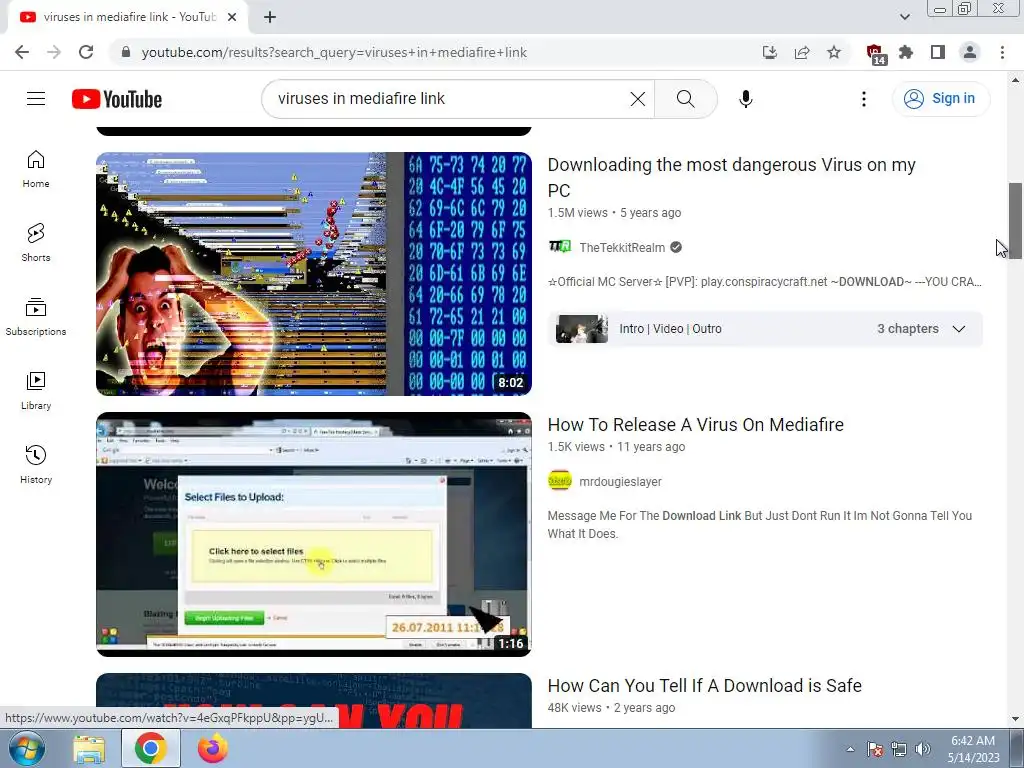Open Shorts in the sidebar
Image resolution: width=1024 pixels, height=768 pixels.
[x=36, y=243]
